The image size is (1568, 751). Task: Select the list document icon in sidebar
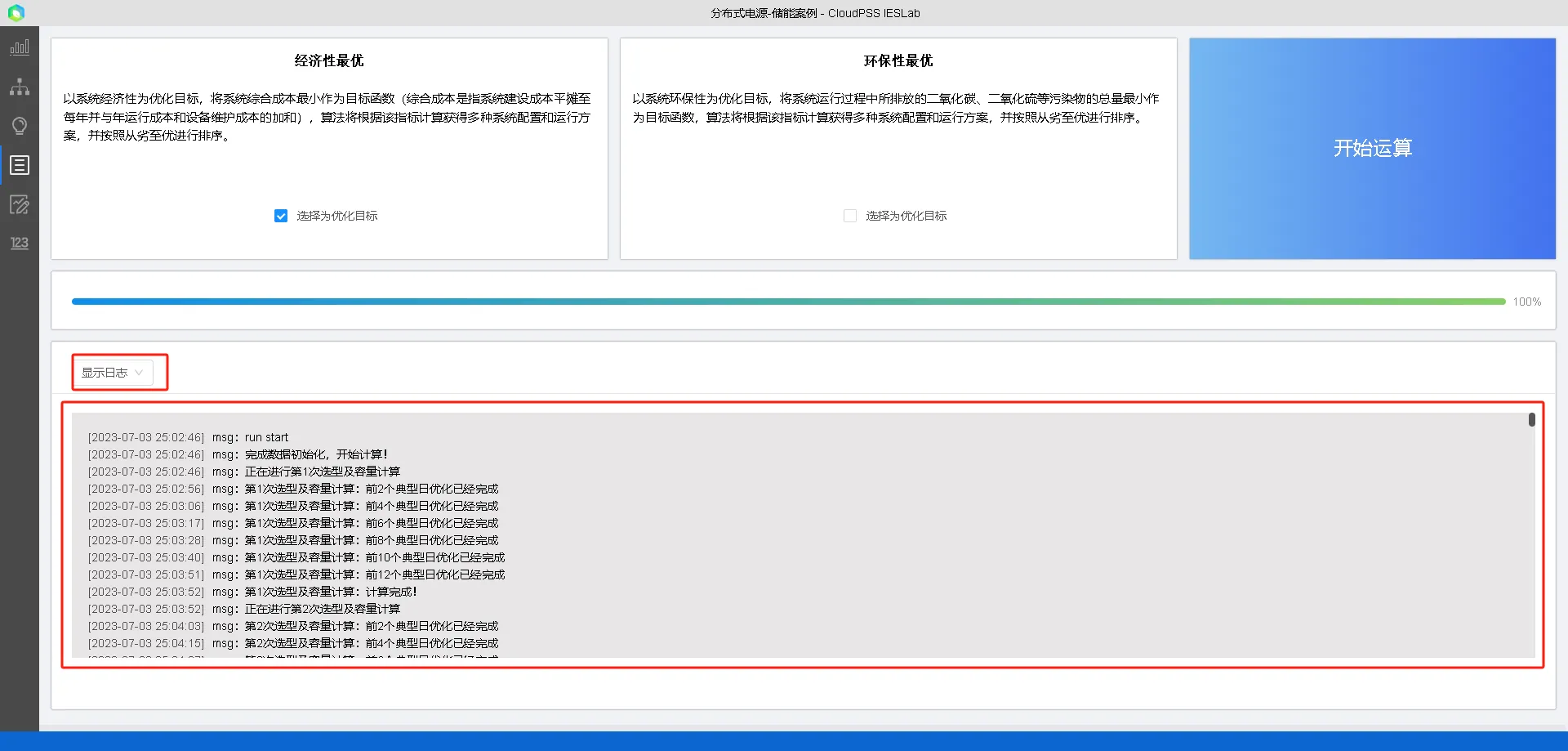point(20,165)
